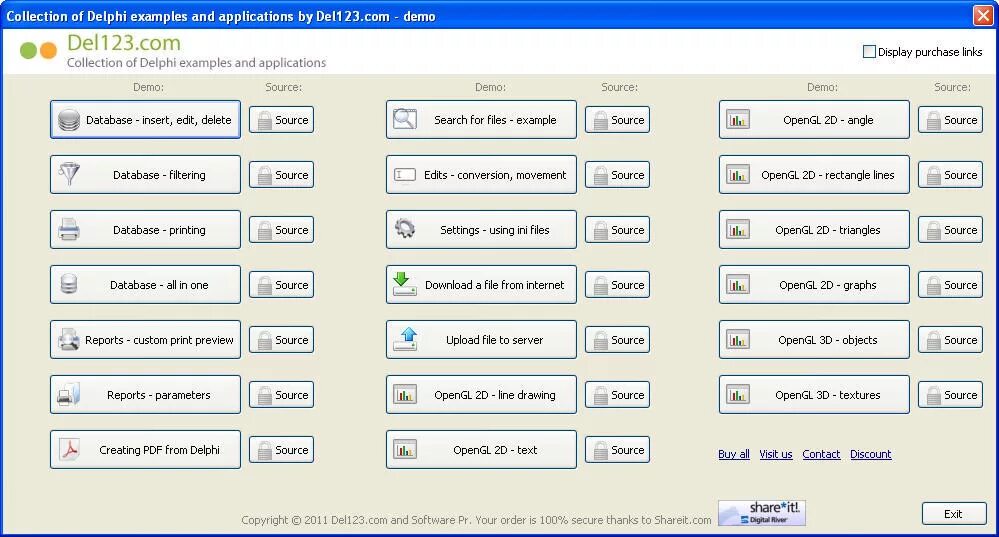Viewport: 999px width, 537px height.
Task: Open Source for OpenGL 3D - textures
Action: tap(951, 395)
